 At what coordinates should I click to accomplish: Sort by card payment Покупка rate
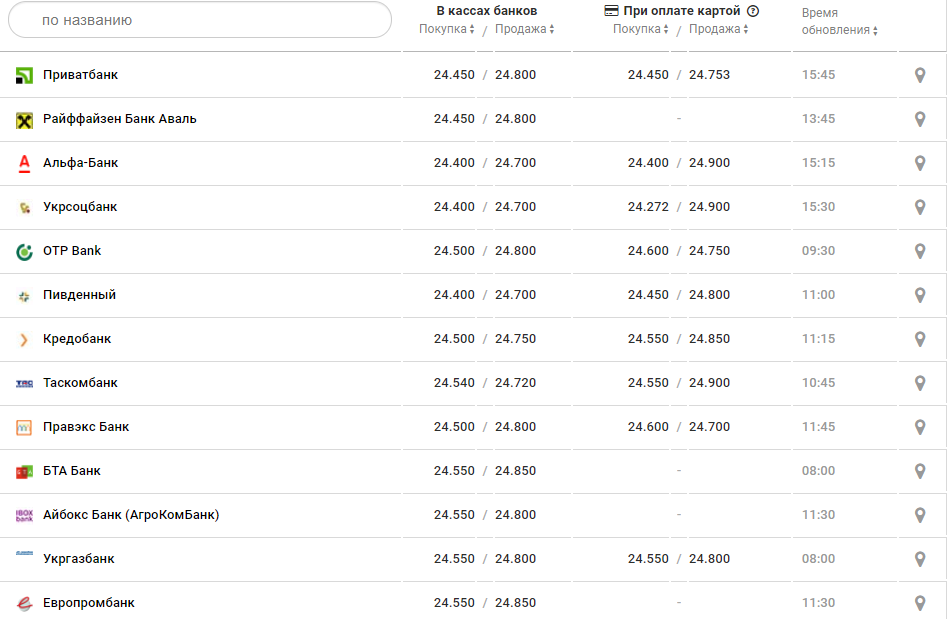pyautogui.click(x=640, y=29)
